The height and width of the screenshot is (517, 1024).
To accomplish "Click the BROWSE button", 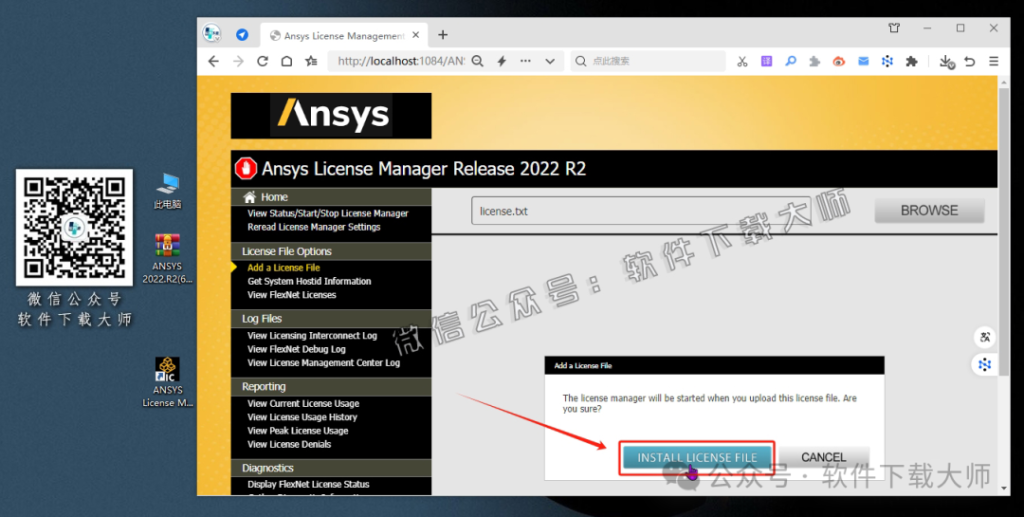I will tap(929, 211).
